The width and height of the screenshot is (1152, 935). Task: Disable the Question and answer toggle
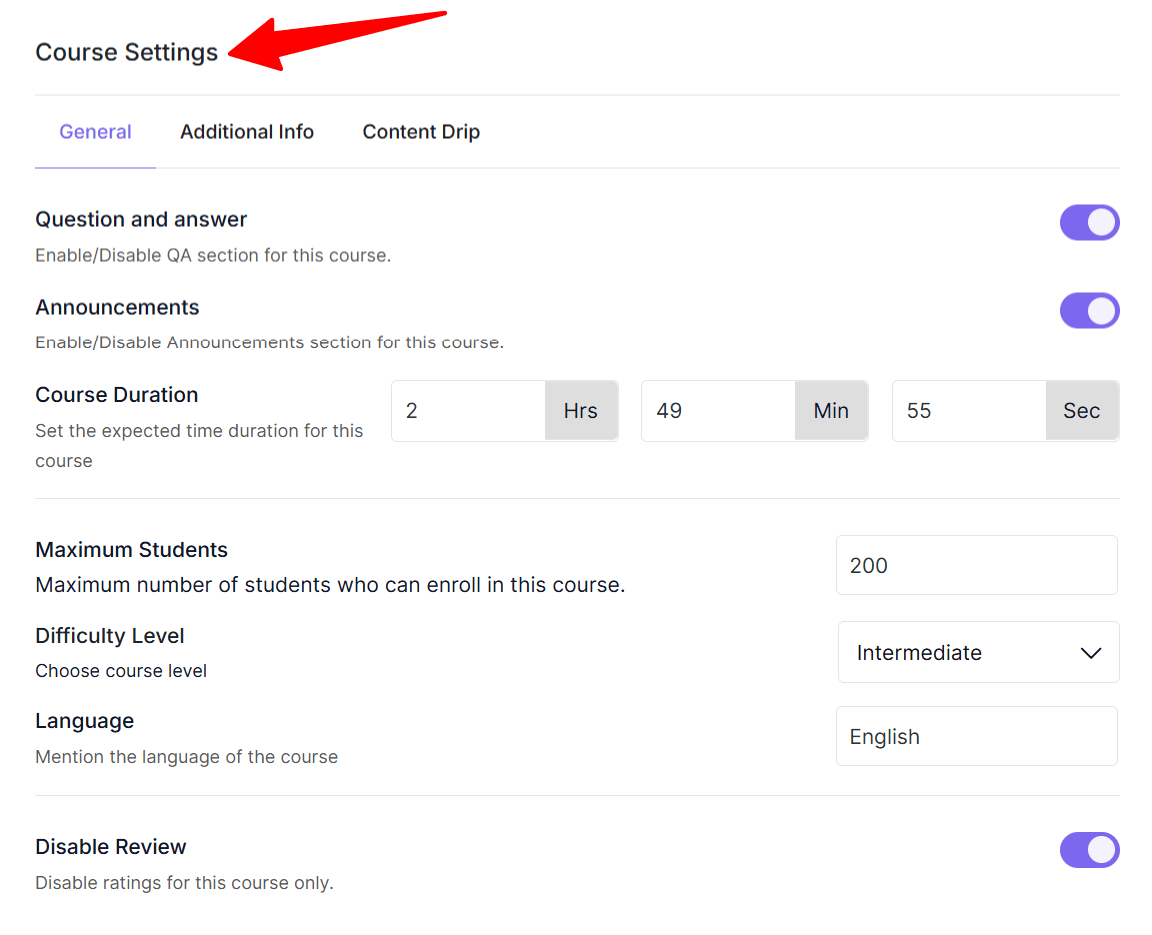tap(1089, 222)
